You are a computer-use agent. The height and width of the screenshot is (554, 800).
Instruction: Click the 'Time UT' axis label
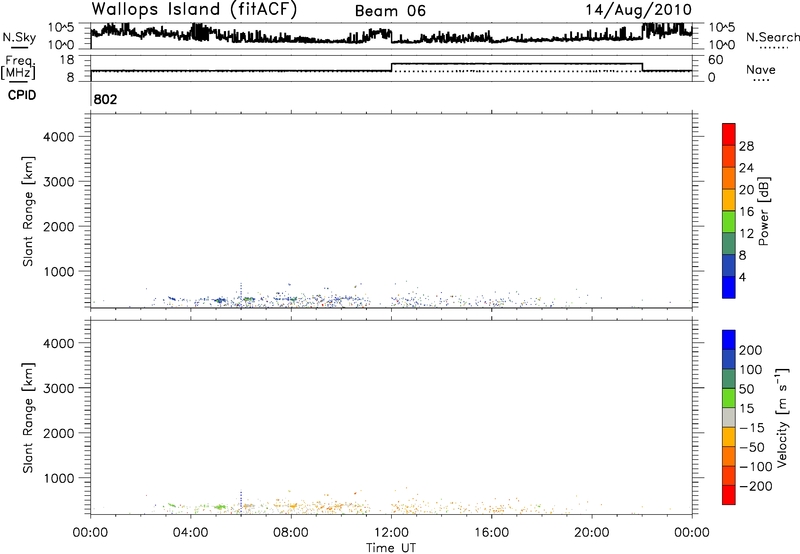coord(391,548)
